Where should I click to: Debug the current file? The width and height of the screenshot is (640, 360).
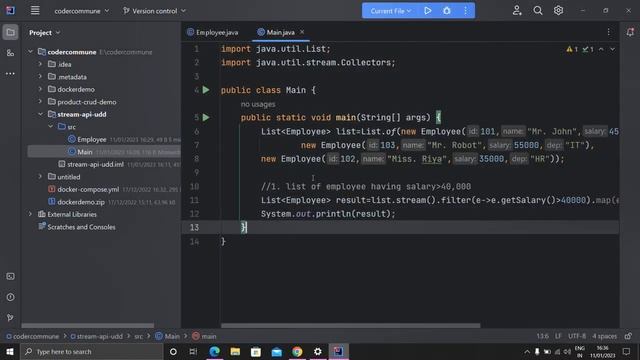[447, 11]
